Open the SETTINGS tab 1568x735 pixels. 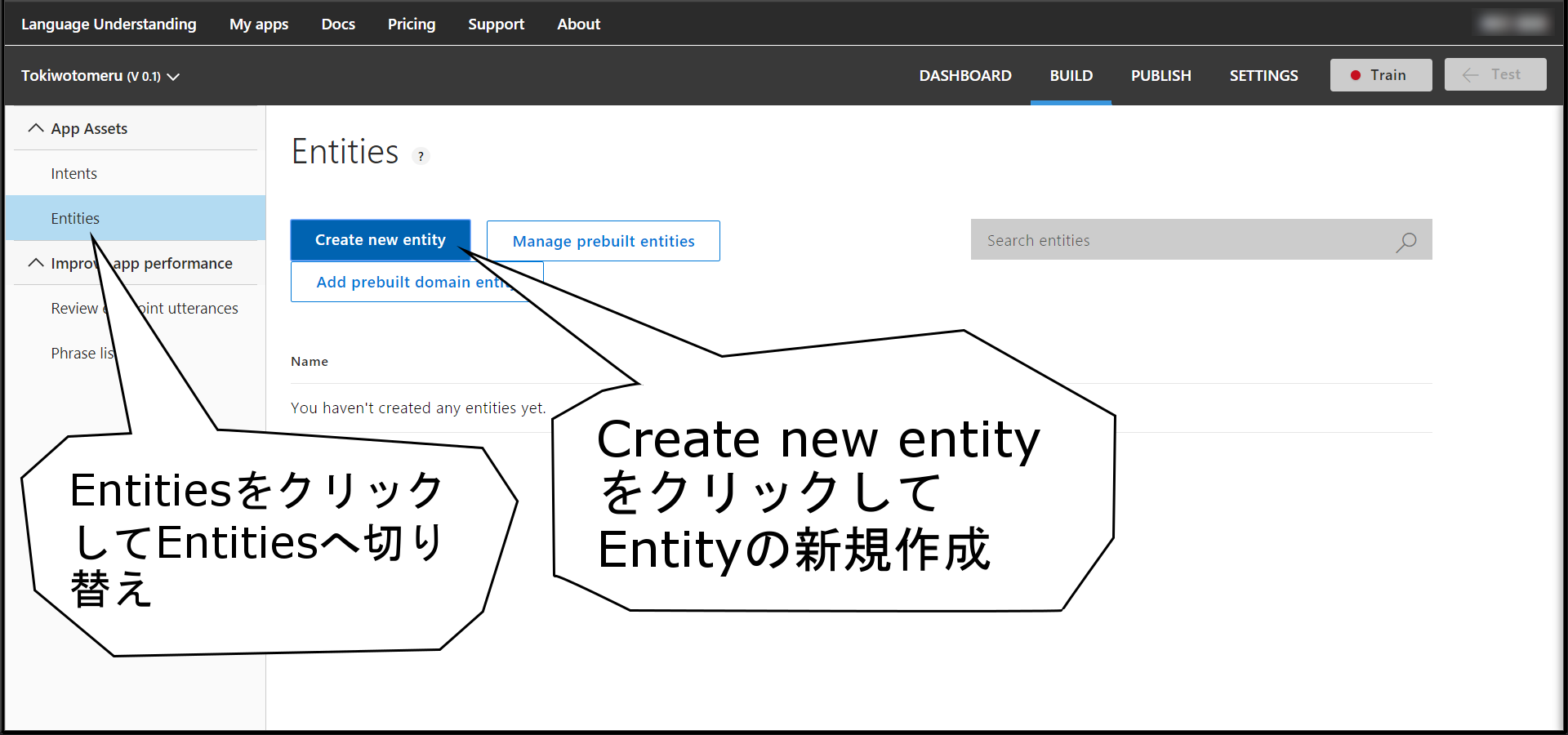[1263, 76]
